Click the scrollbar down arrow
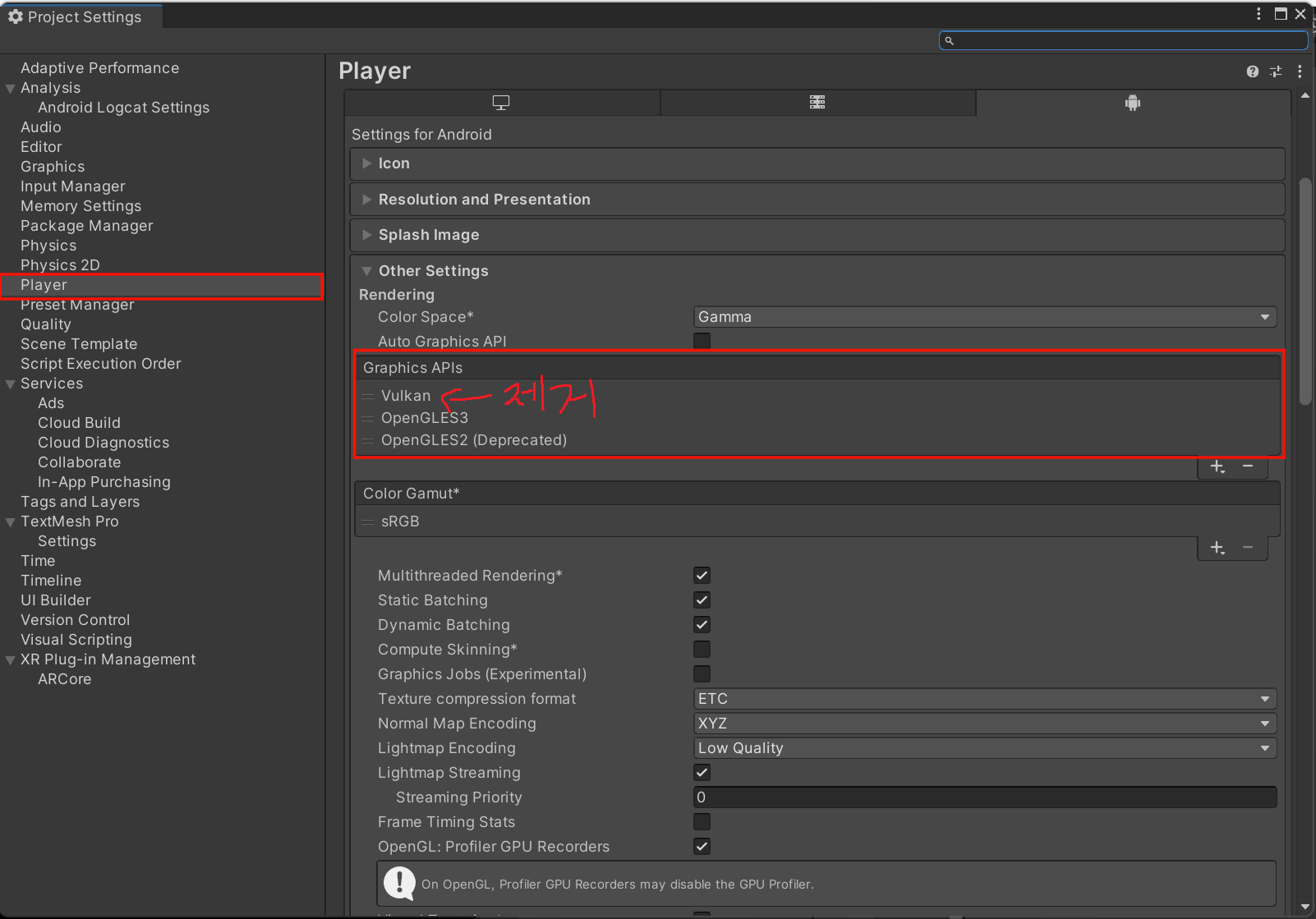 click(x=1305, y=907)
